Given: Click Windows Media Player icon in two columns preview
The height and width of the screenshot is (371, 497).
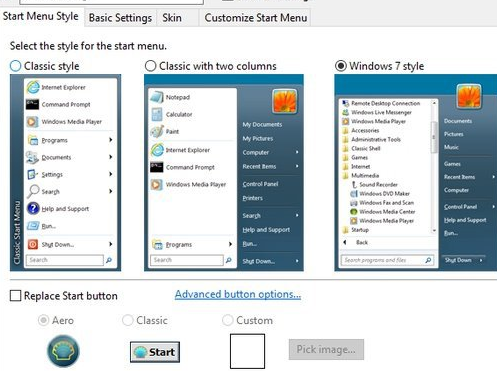Looking at the screenshot, I should pos(156,184).
